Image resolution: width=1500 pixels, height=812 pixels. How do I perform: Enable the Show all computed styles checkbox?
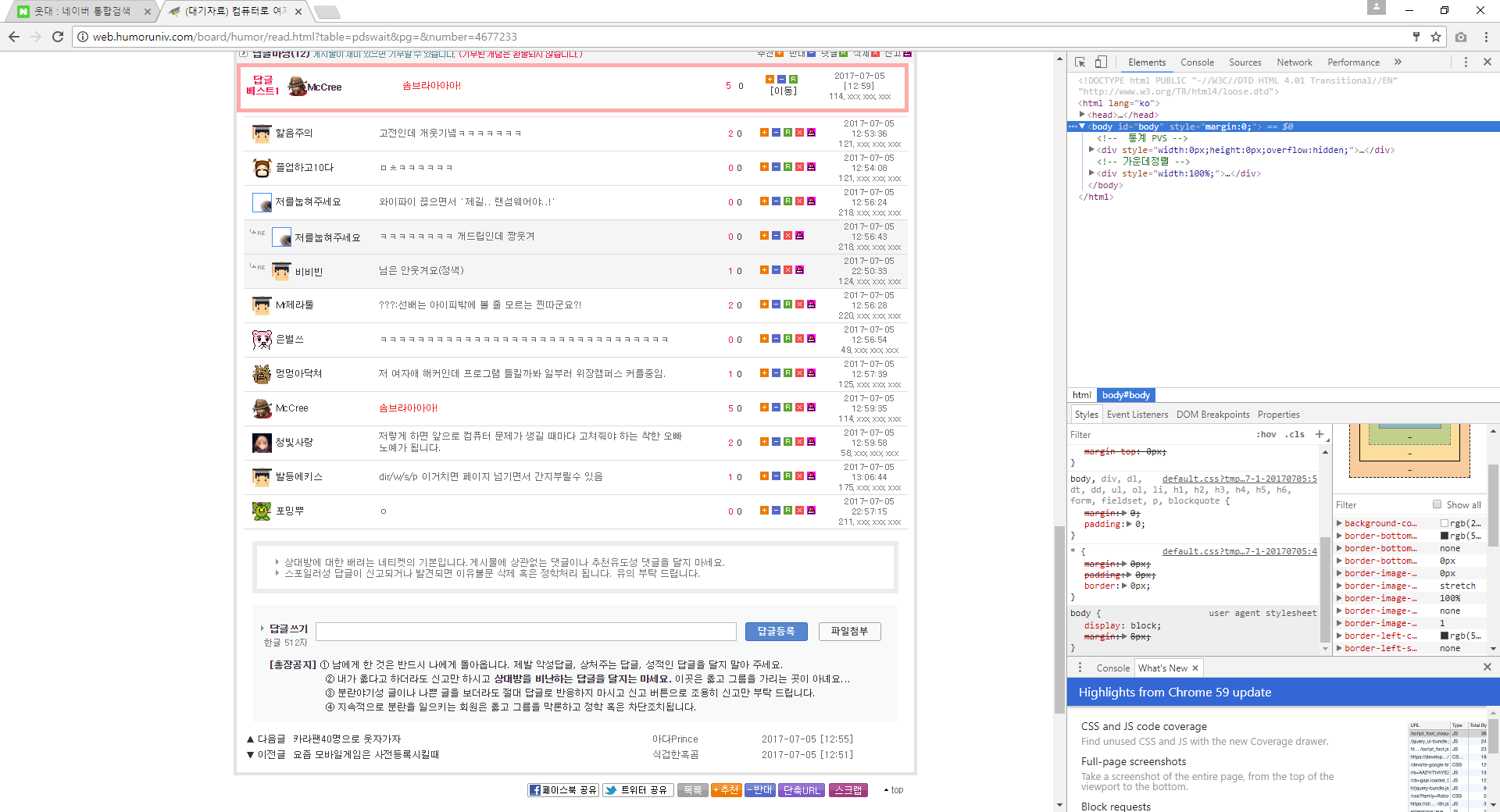coord(1437,504)
